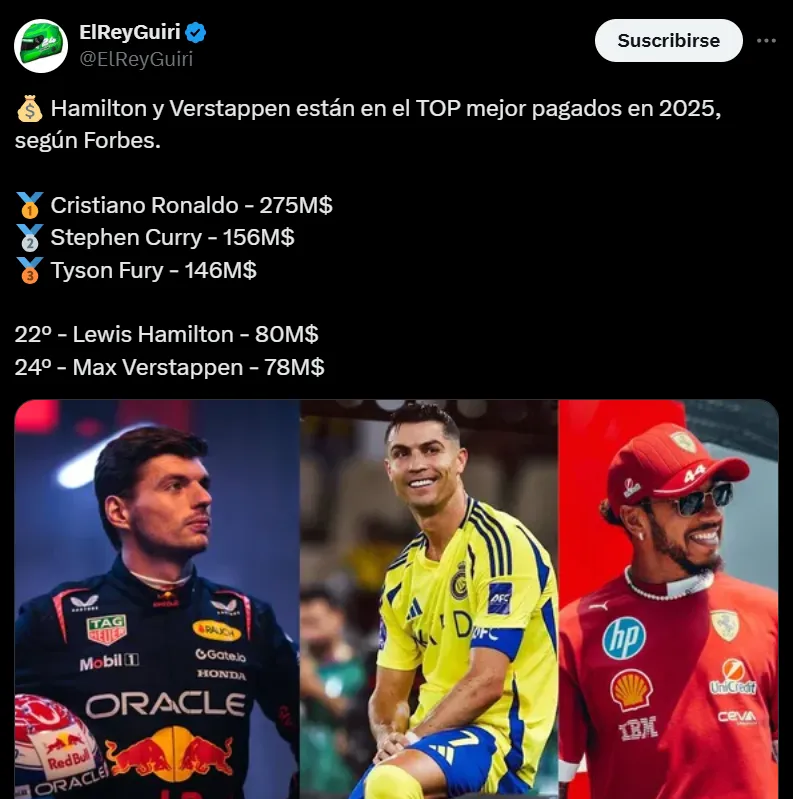Open the yellow football jersey photo
793x799 pixels.
[430, 600]
